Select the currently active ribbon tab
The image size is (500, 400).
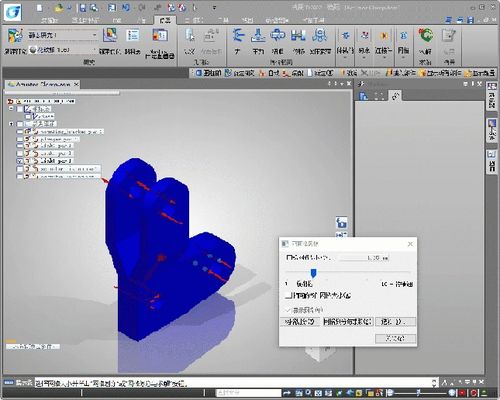pos(165,20)
